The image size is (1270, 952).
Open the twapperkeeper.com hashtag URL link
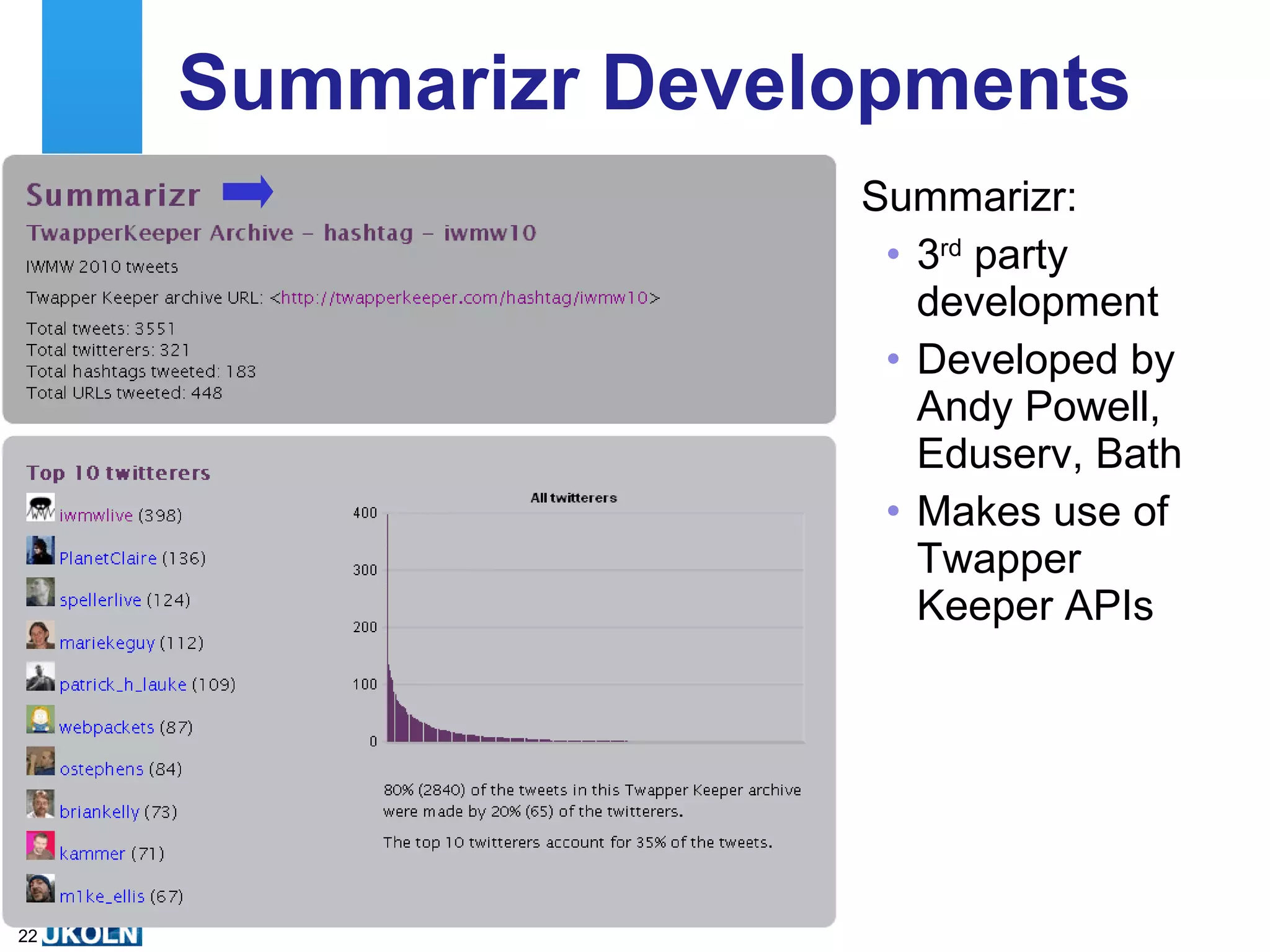click(464, 298)
